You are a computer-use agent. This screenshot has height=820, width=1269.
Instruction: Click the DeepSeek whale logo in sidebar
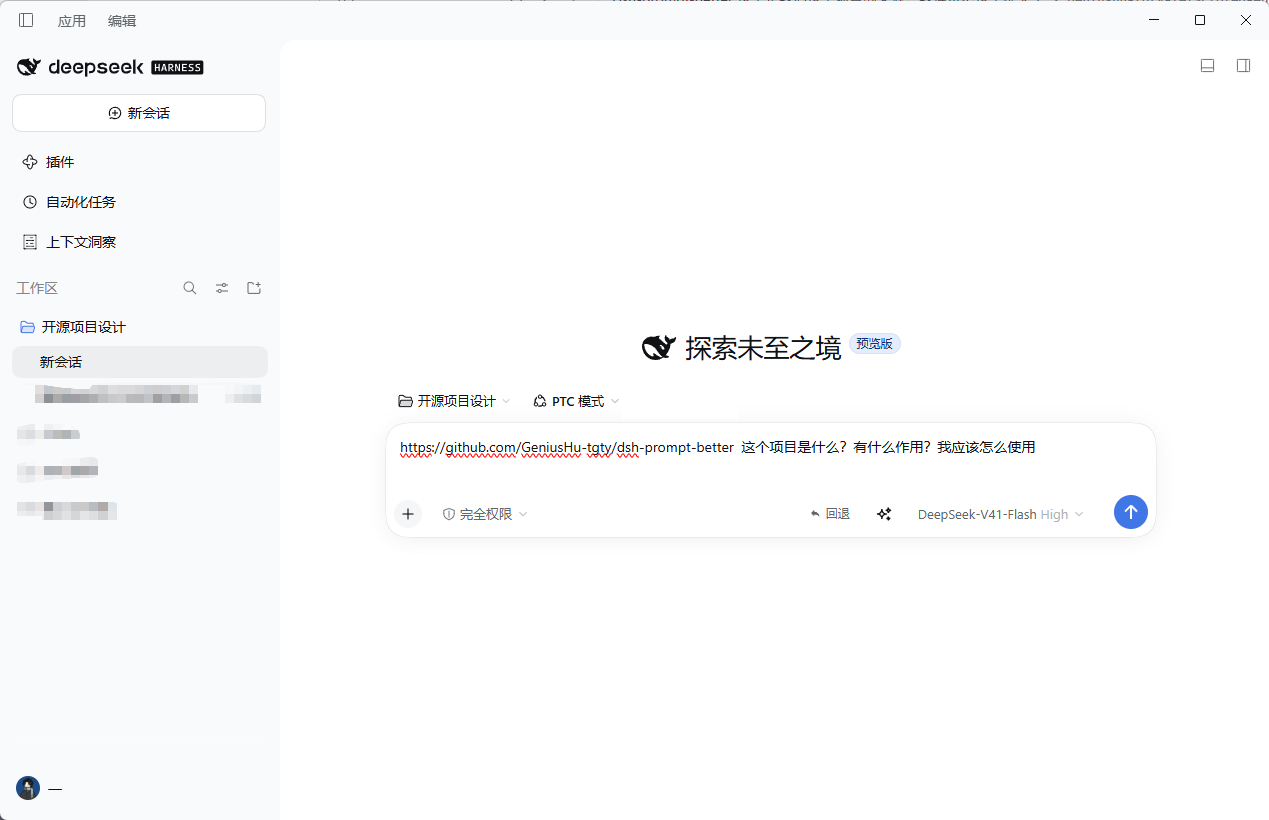pyautogui.click(x=28, y=67)
